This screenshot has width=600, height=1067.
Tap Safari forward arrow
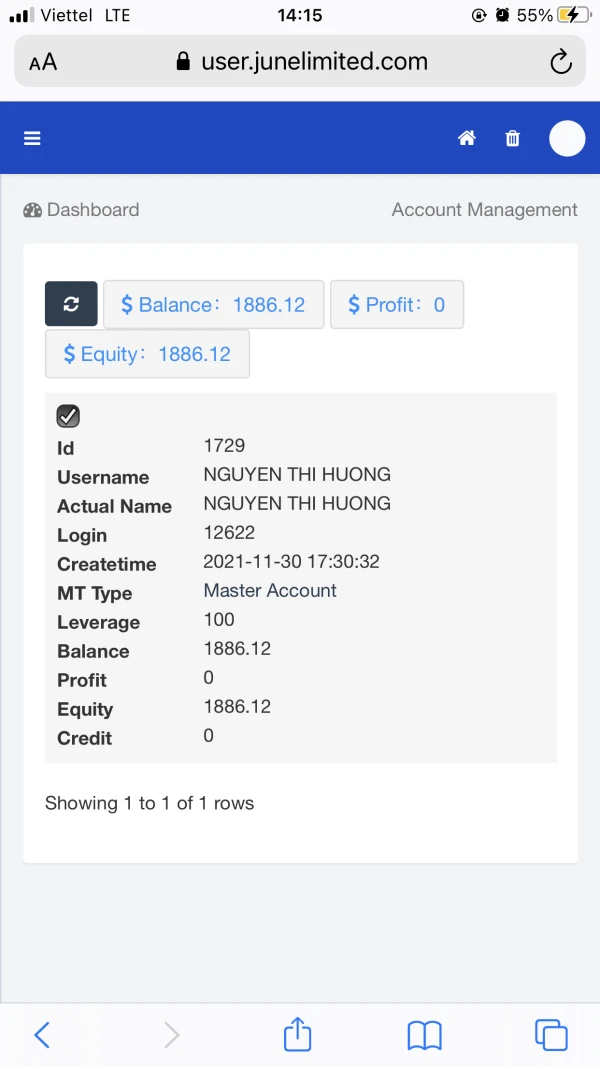tap(171, 1034)
